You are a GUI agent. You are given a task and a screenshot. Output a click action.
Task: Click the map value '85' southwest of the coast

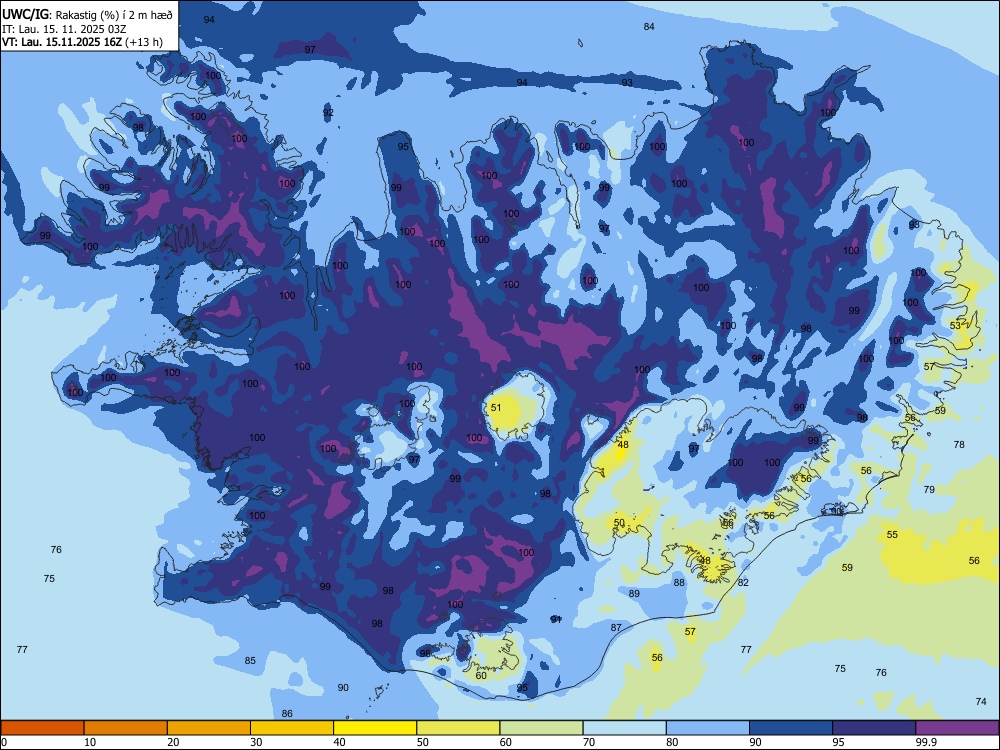tap(250, 661)
